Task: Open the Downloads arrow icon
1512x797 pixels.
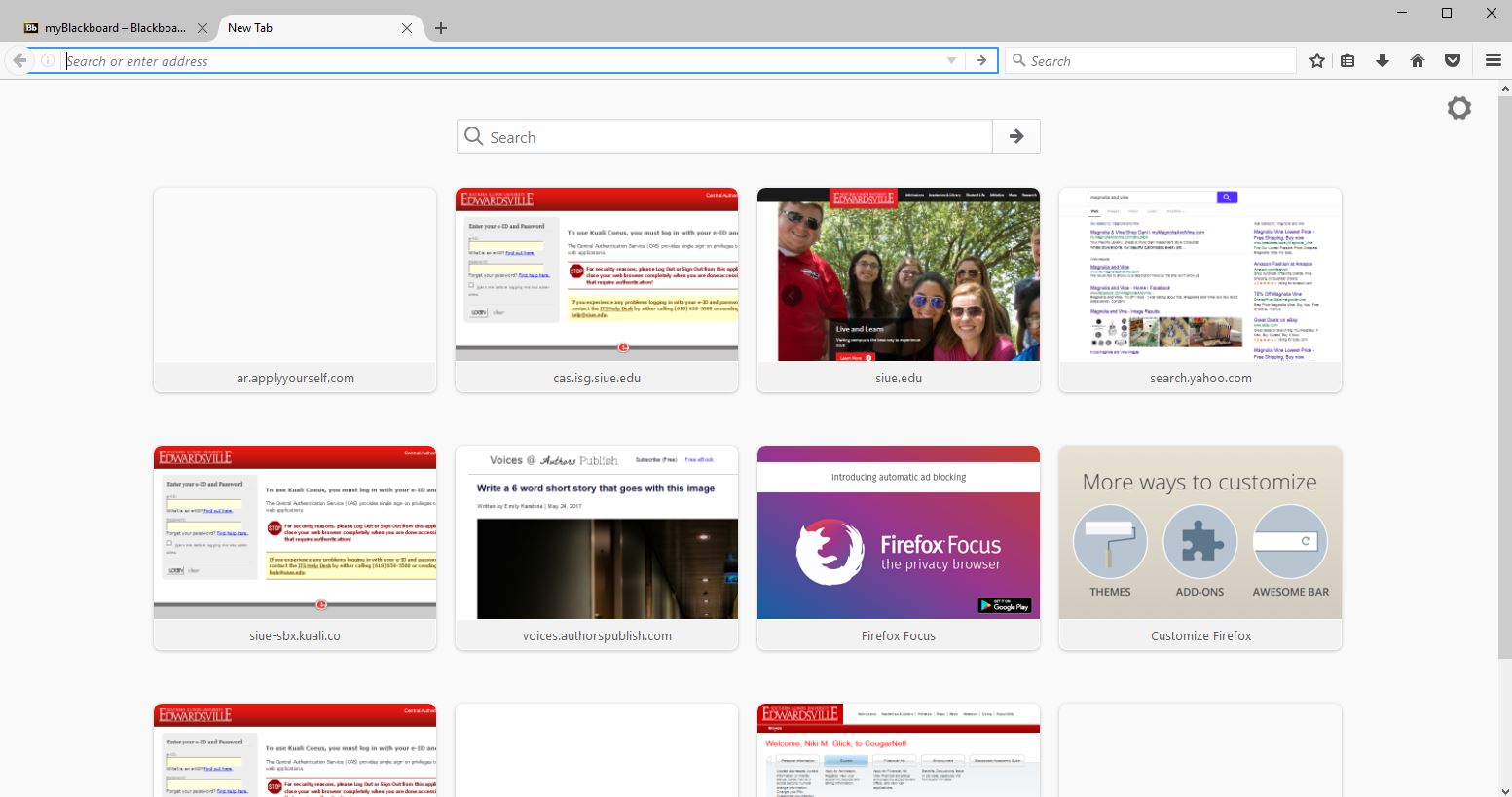Action: tap(1382, 60)
